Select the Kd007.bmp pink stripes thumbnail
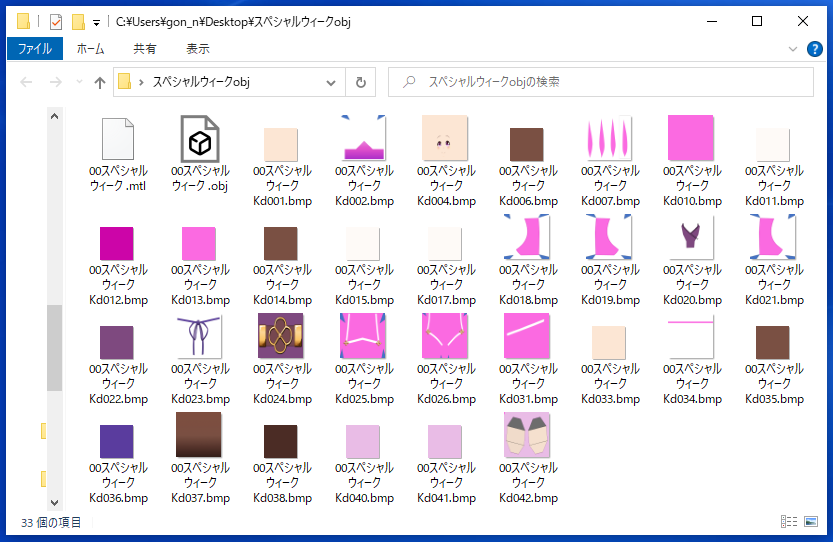Screen dimensions: 833x542 click(609, 138)
